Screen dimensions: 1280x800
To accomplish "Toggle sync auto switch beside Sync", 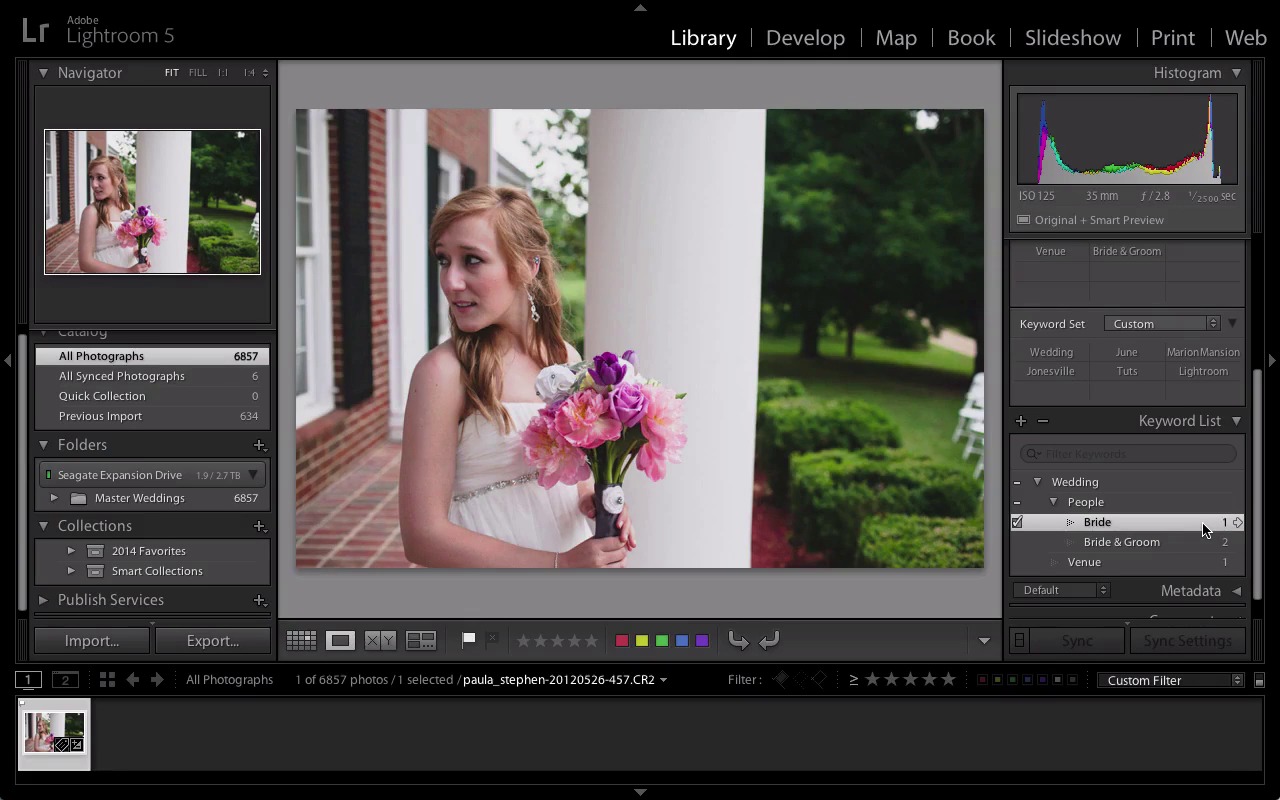I will click(x=1019, y=641).
